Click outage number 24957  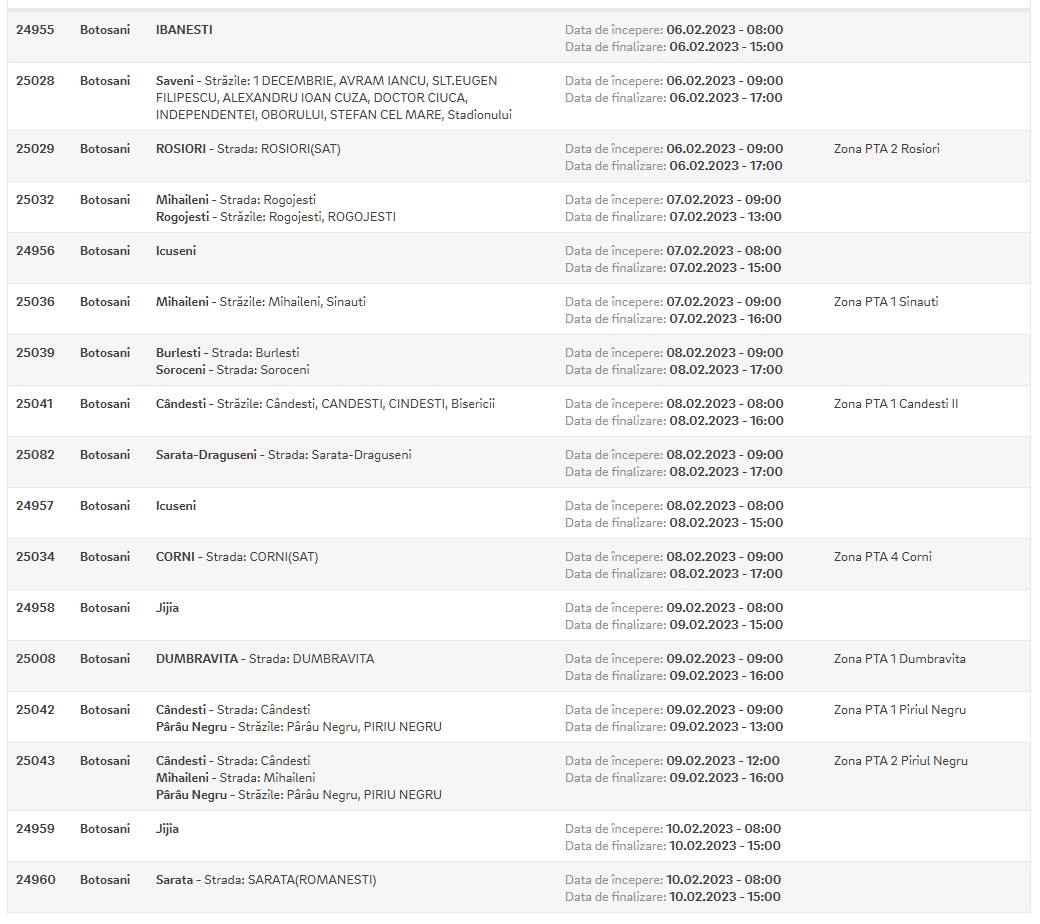35,506
